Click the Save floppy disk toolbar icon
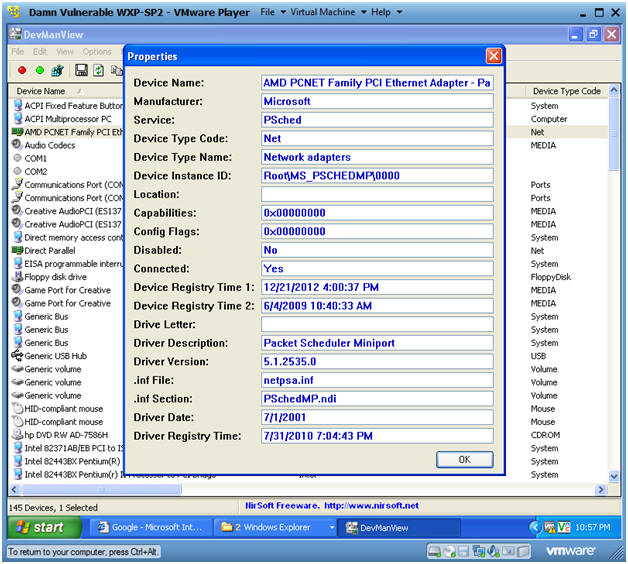This screenshot has width=628, height=564. click(x=81, y=70)
